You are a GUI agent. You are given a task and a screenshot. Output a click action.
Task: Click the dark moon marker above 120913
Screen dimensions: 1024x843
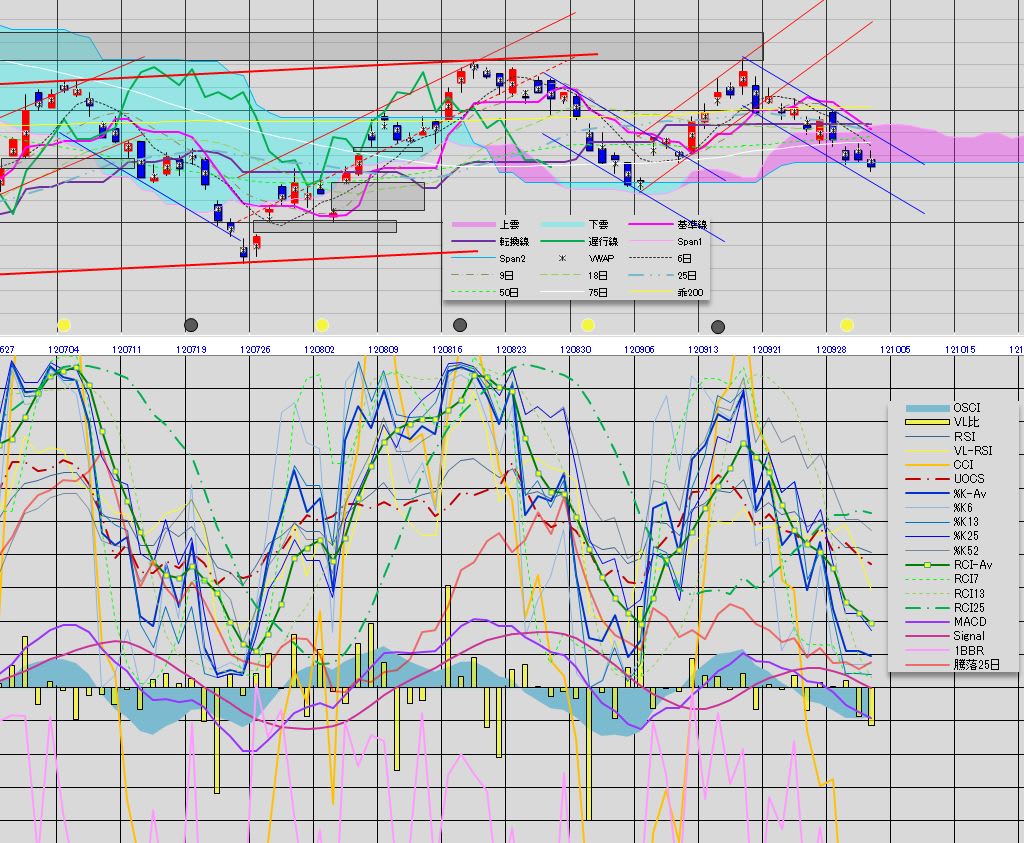[718, 326]
